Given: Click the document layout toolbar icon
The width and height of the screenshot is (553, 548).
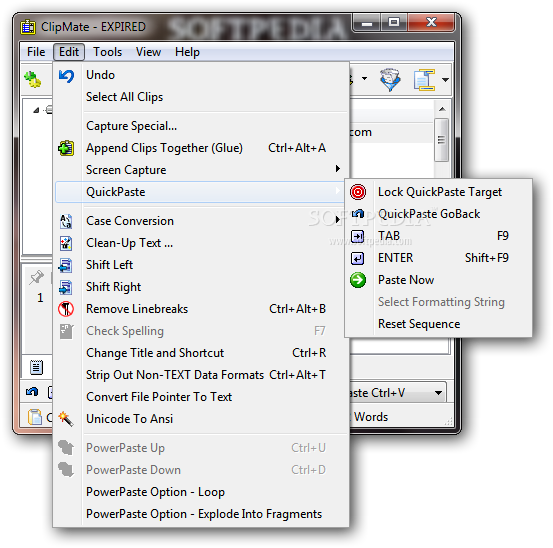Looking at the screenshot, I should click(x=424, y=80).
